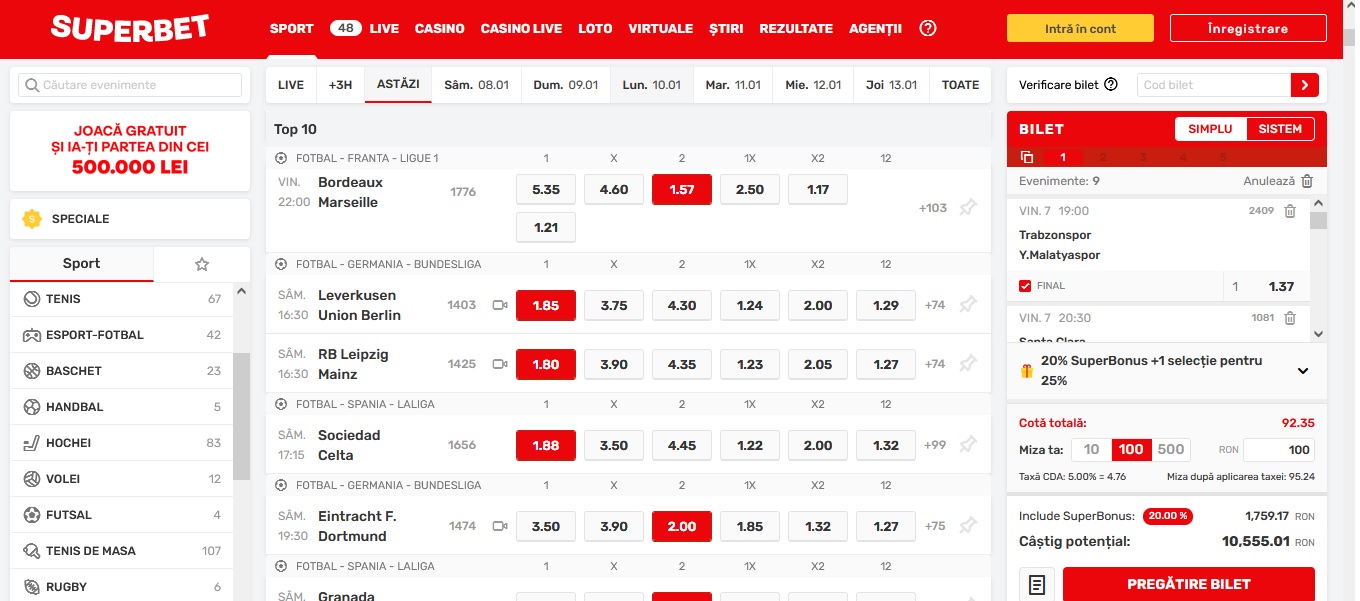Select the 100 stake preset

click(x=1132, y=450)
